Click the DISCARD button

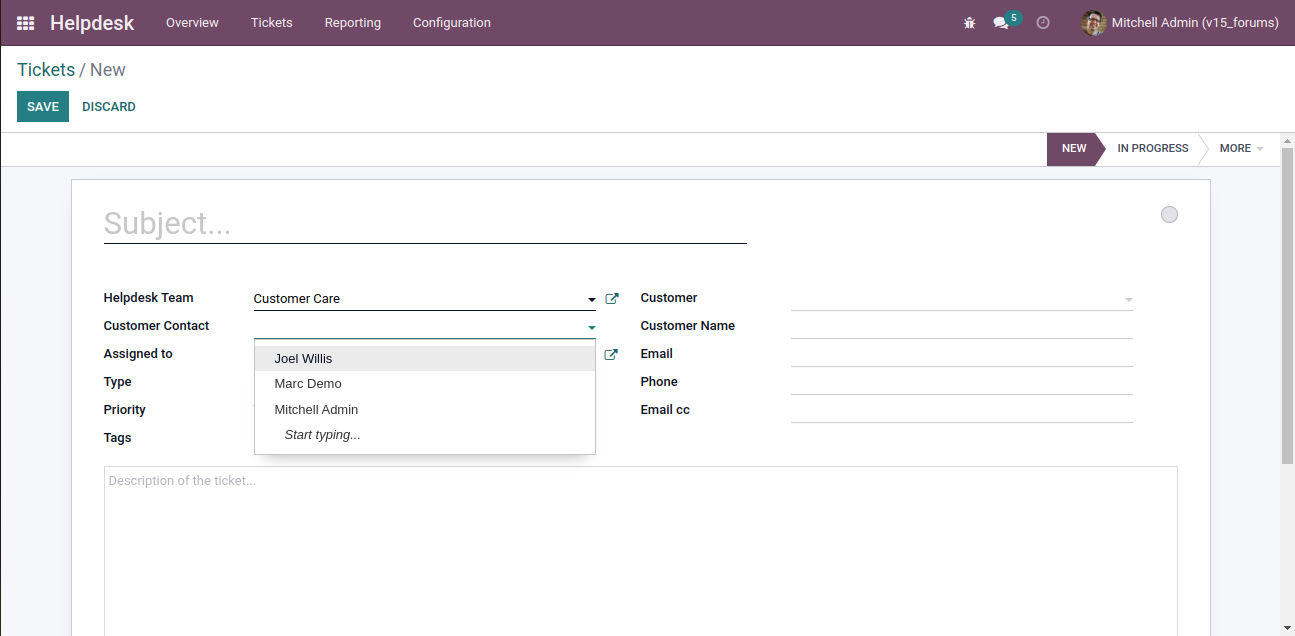109,106
